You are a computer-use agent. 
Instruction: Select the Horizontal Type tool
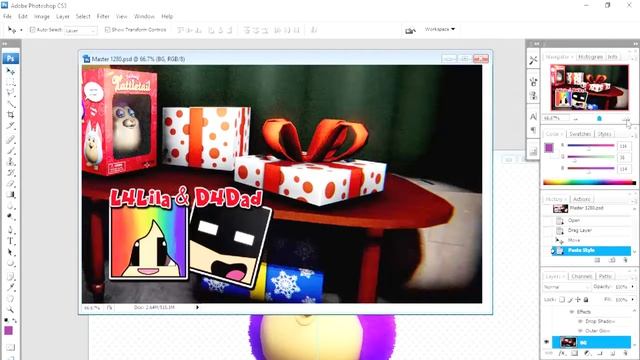pos(10,241)
